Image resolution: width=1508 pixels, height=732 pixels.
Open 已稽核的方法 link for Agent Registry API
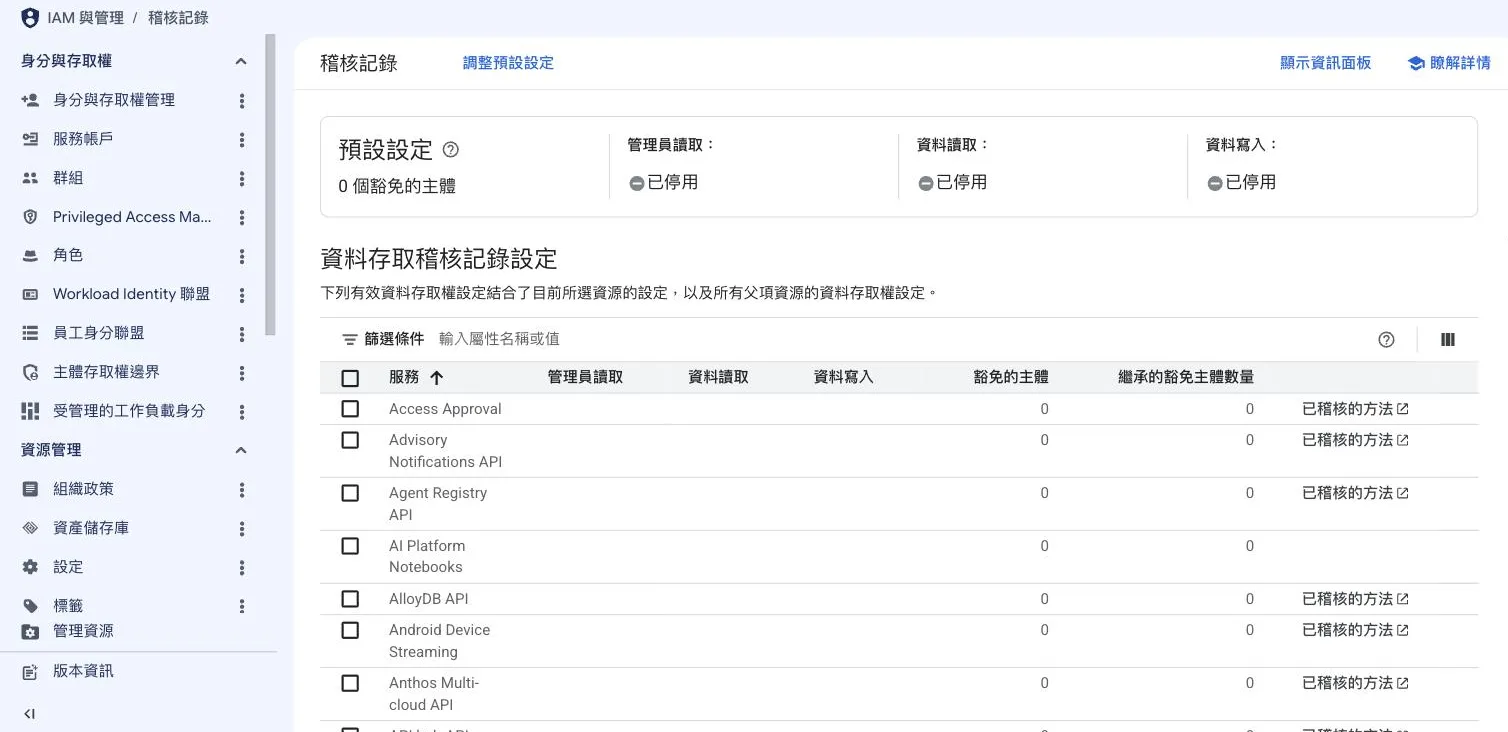pyautogui.click(x=1355, y=493)
